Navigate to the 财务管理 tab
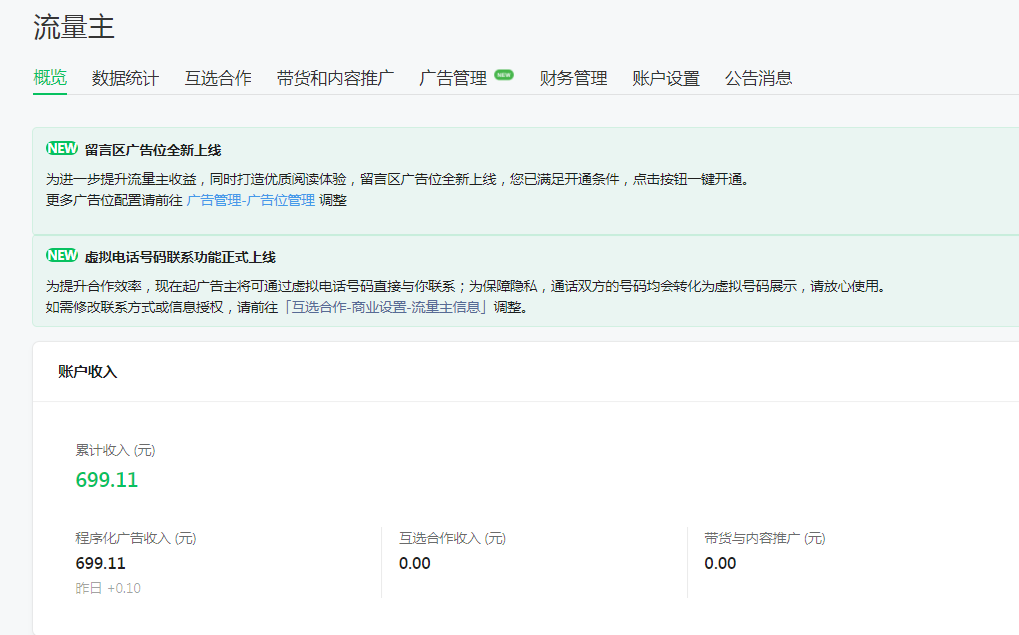The width and height of the screenshot is (1019, 635). point(573,78)
